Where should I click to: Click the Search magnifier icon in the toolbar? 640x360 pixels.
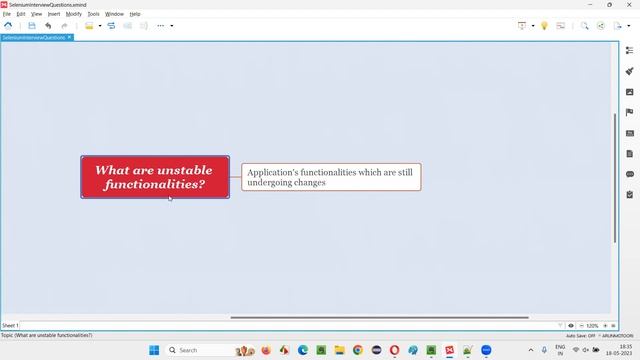pyautogui.click(x=584, y=26)
